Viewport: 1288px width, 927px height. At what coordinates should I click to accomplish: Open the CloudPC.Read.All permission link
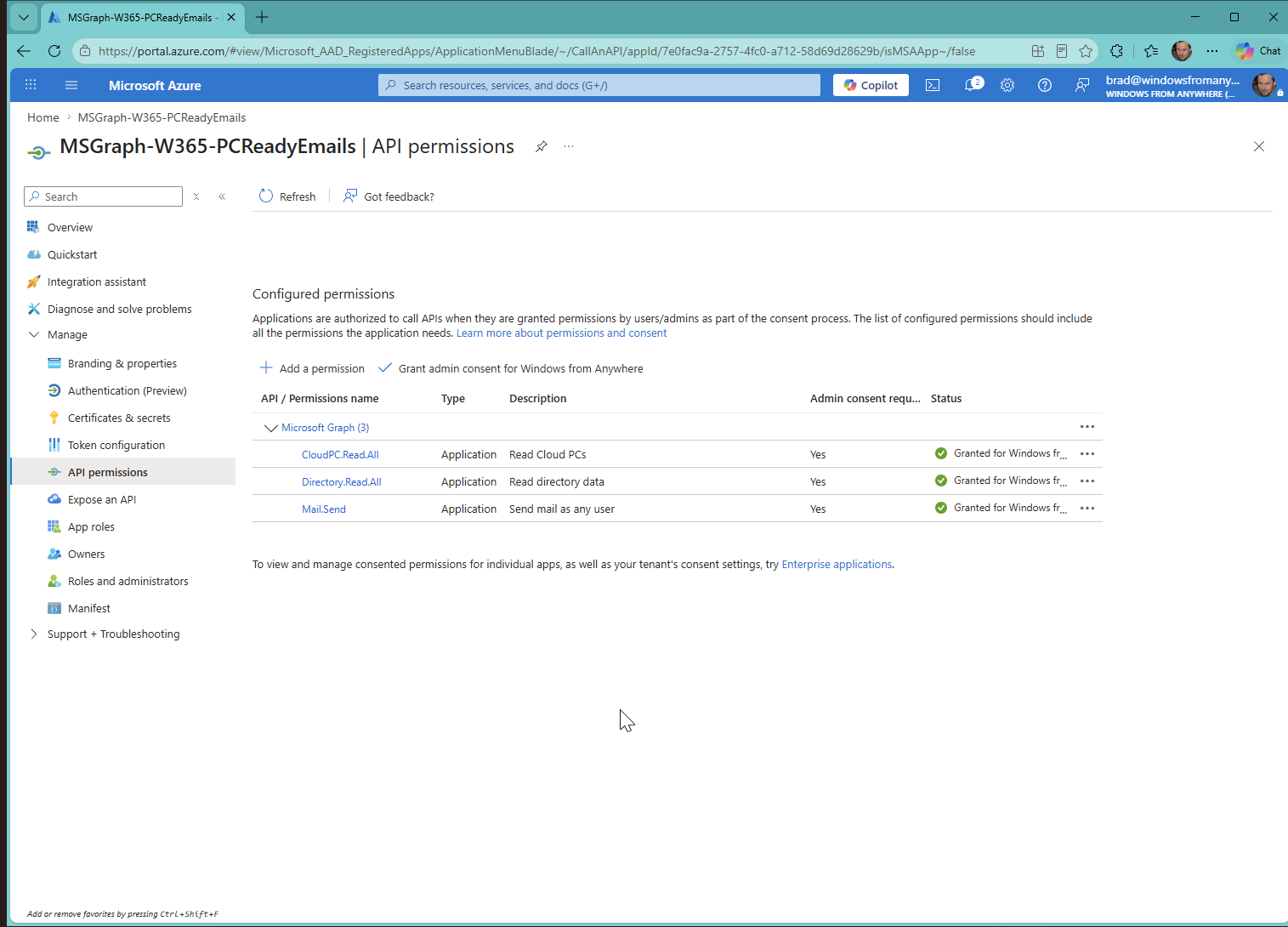[x=340, y=455]
